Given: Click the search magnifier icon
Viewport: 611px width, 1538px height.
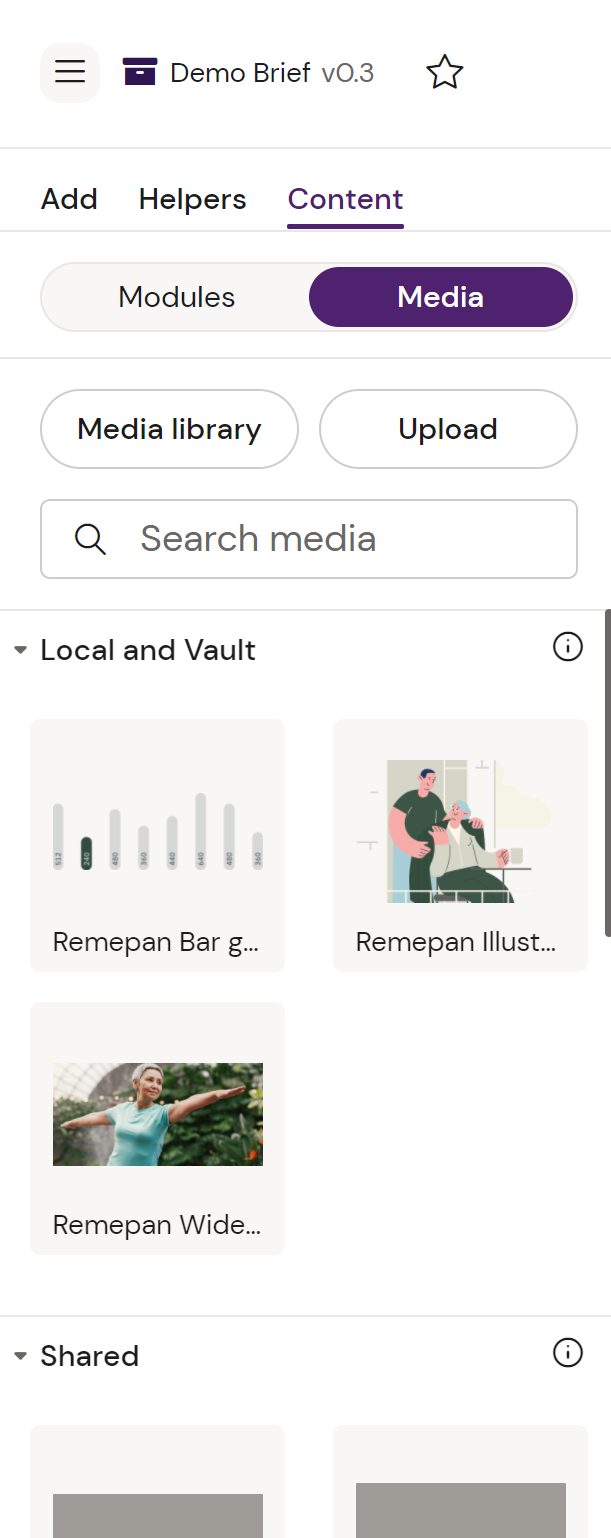Looking at the screenshot, I should point(90,539).
